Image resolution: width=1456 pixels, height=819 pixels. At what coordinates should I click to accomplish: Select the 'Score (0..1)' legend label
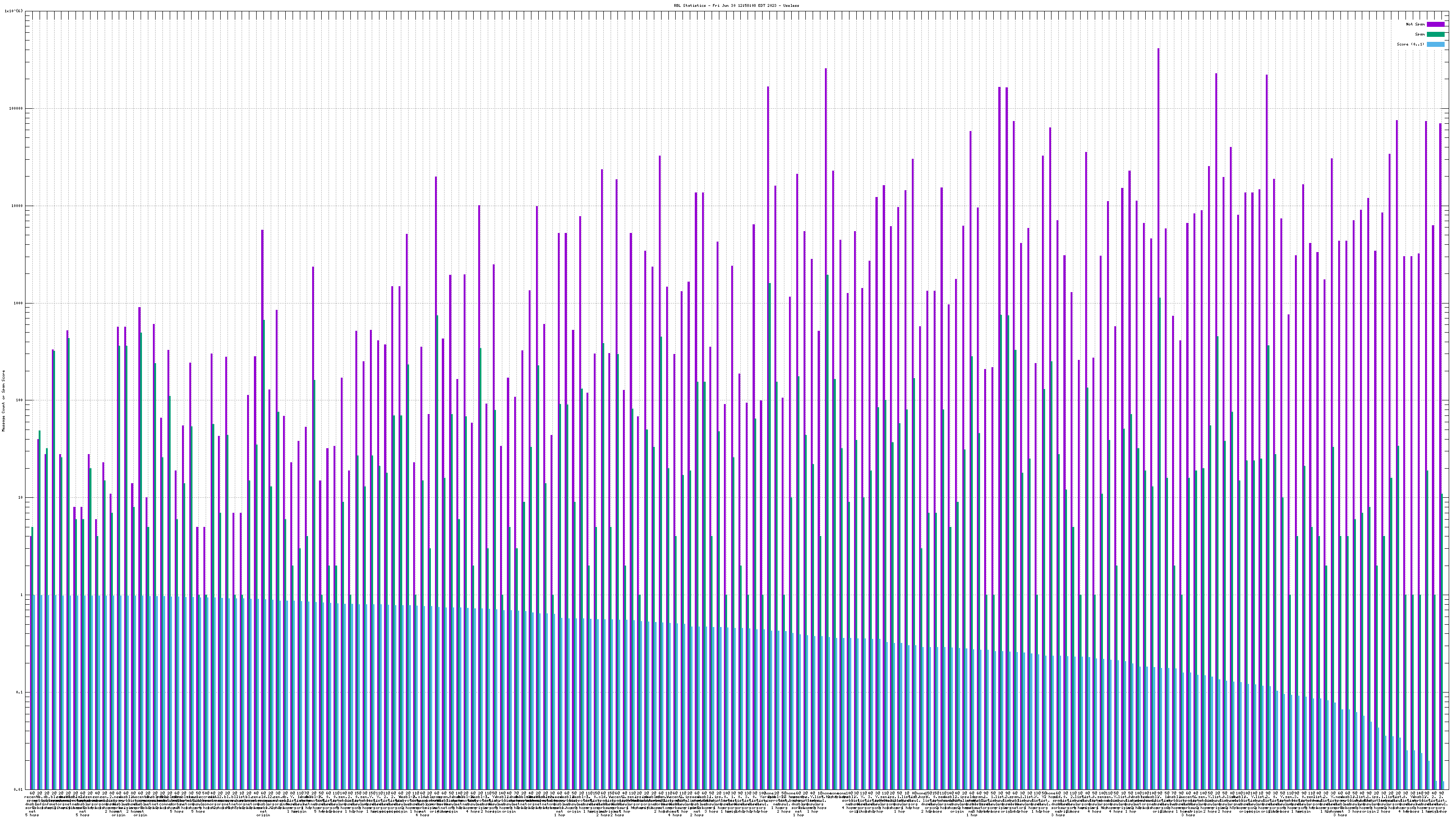(1410, 44)
